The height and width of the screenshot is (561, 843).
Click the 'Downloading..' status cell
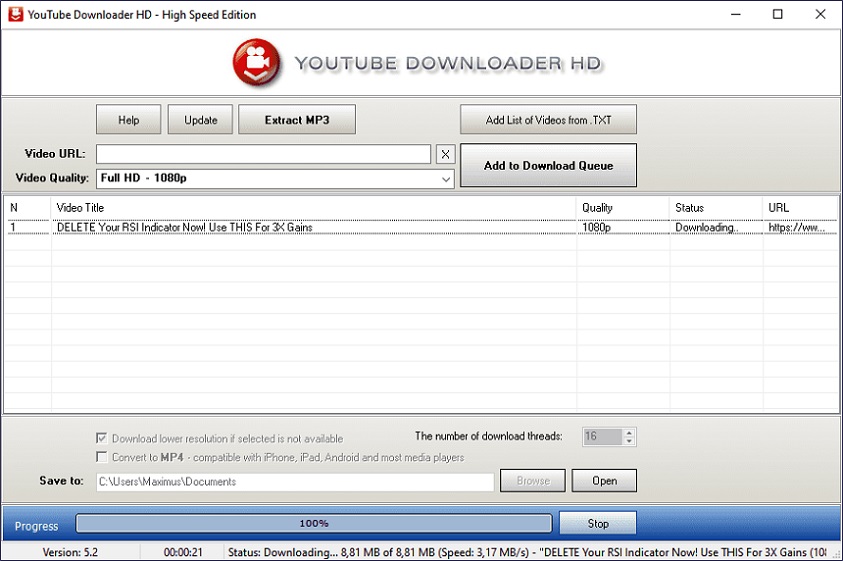pyautogui.click(x=716, y=227)
